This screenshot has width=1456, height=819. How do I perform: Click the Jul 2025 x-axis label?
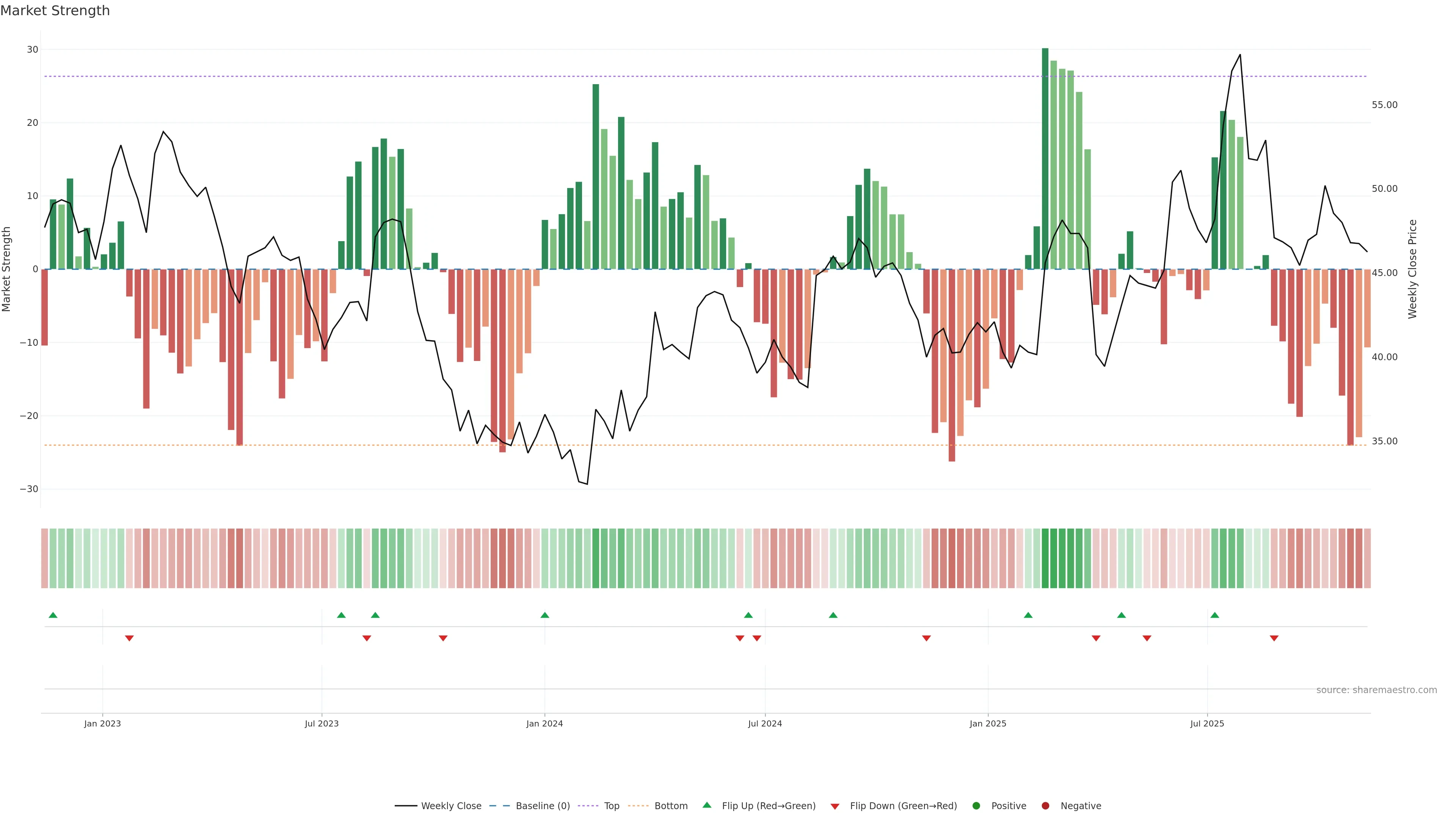point(1207,723)
